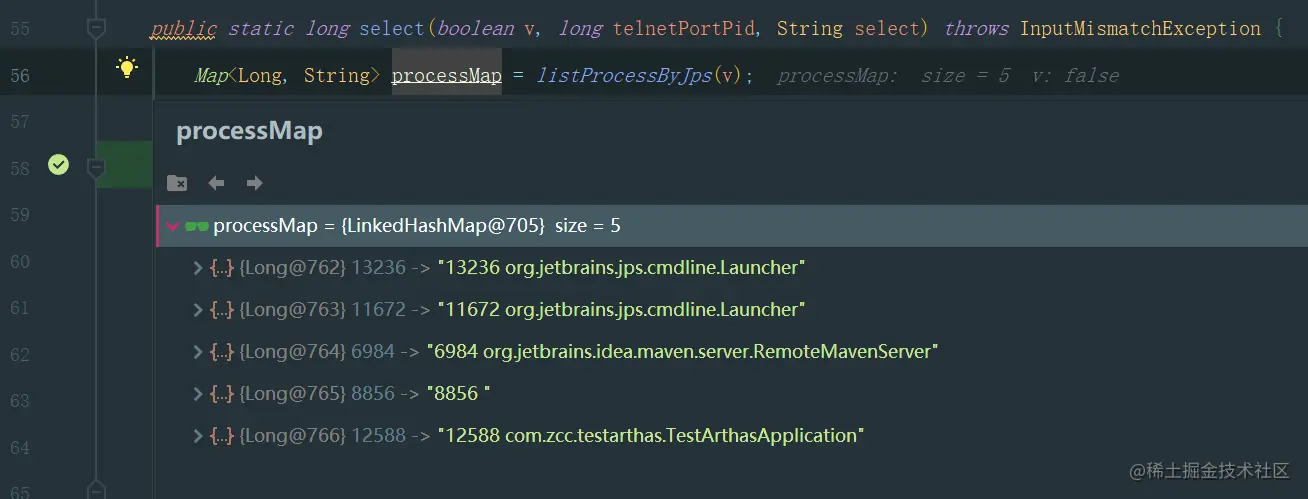Expand the entry for key 8856
1308x499 pixels.
point(198,394)
